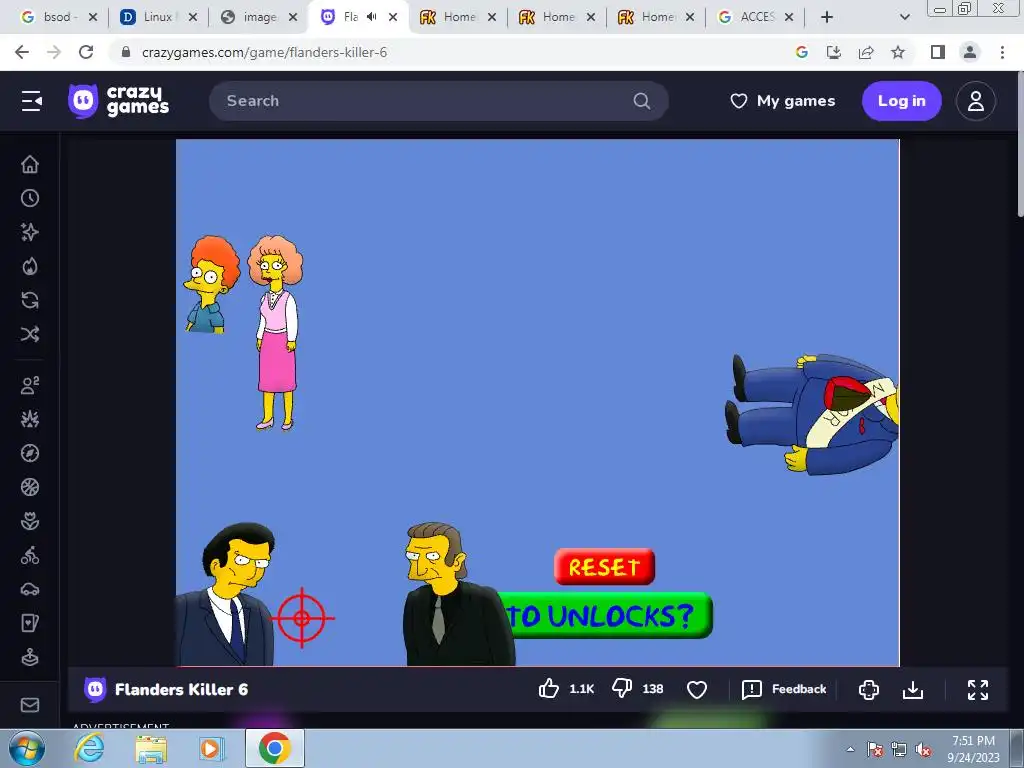The image size is (1024, 768).
Task: Click the download icon below the game
Action: pyautogui.click(x=913, y=690)
